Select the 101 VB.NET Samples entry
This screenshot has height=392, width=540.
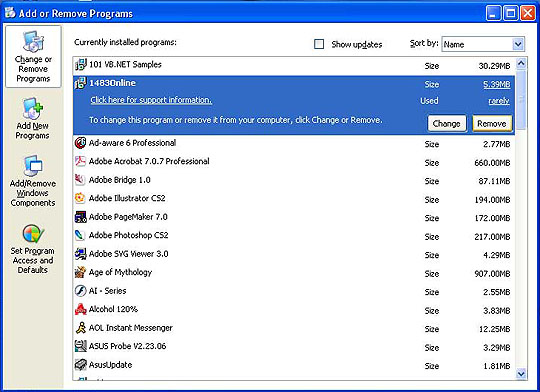(294, 65)
